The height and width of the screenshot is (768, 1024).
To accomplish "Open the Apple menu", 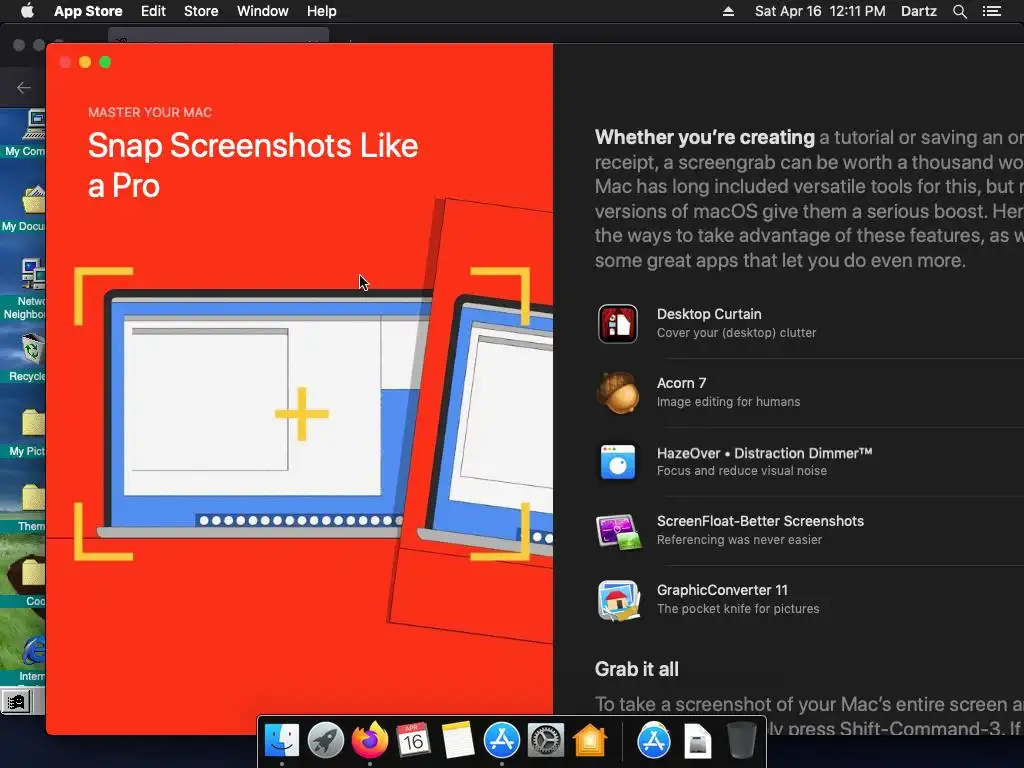I will (x=27, y=11).
